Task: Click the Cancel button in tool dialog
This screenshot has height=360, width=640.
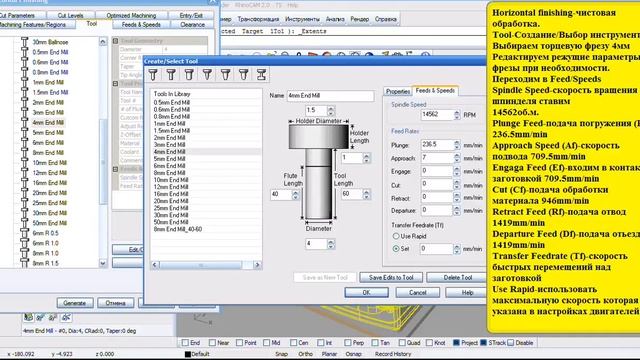Action: pos(418,293)
